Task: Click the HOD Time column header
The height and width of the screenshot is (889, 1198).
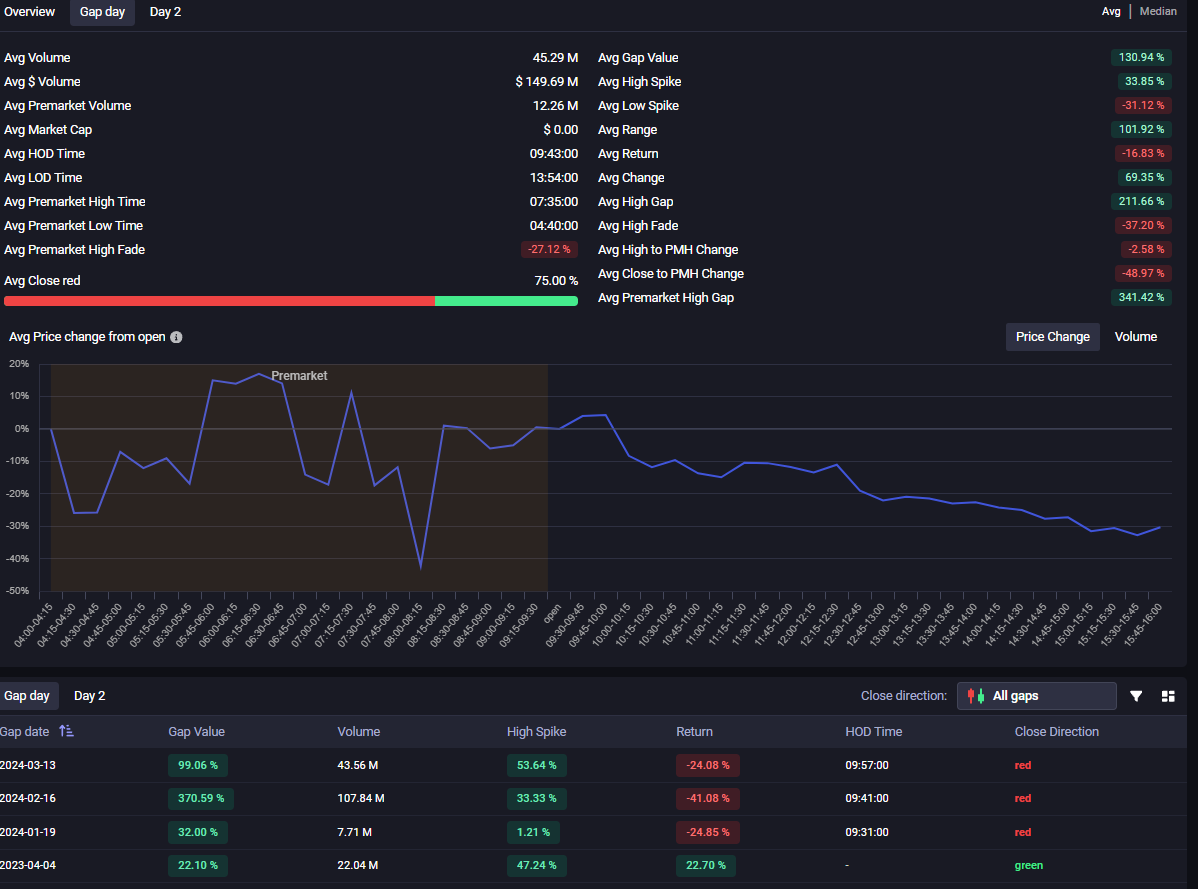Action: pyautogui.click(x=873, y=731)
